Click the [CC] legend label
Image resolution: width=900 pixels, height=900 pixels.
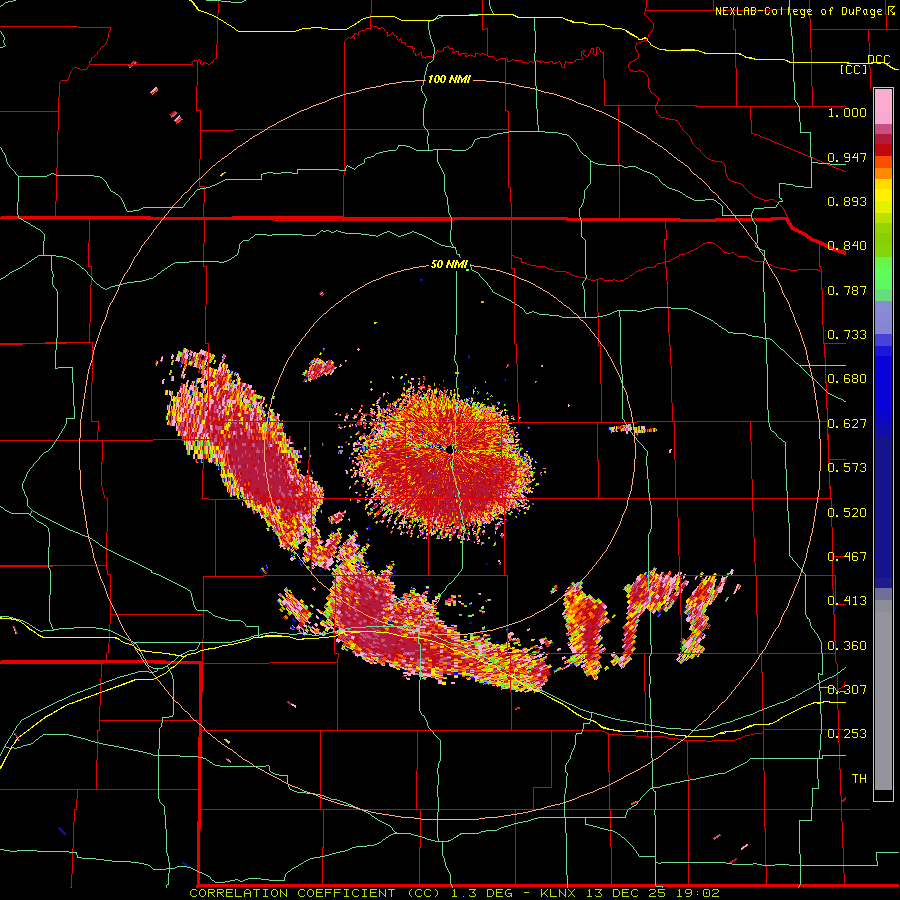pyautogui.click(x=854, y=69)
